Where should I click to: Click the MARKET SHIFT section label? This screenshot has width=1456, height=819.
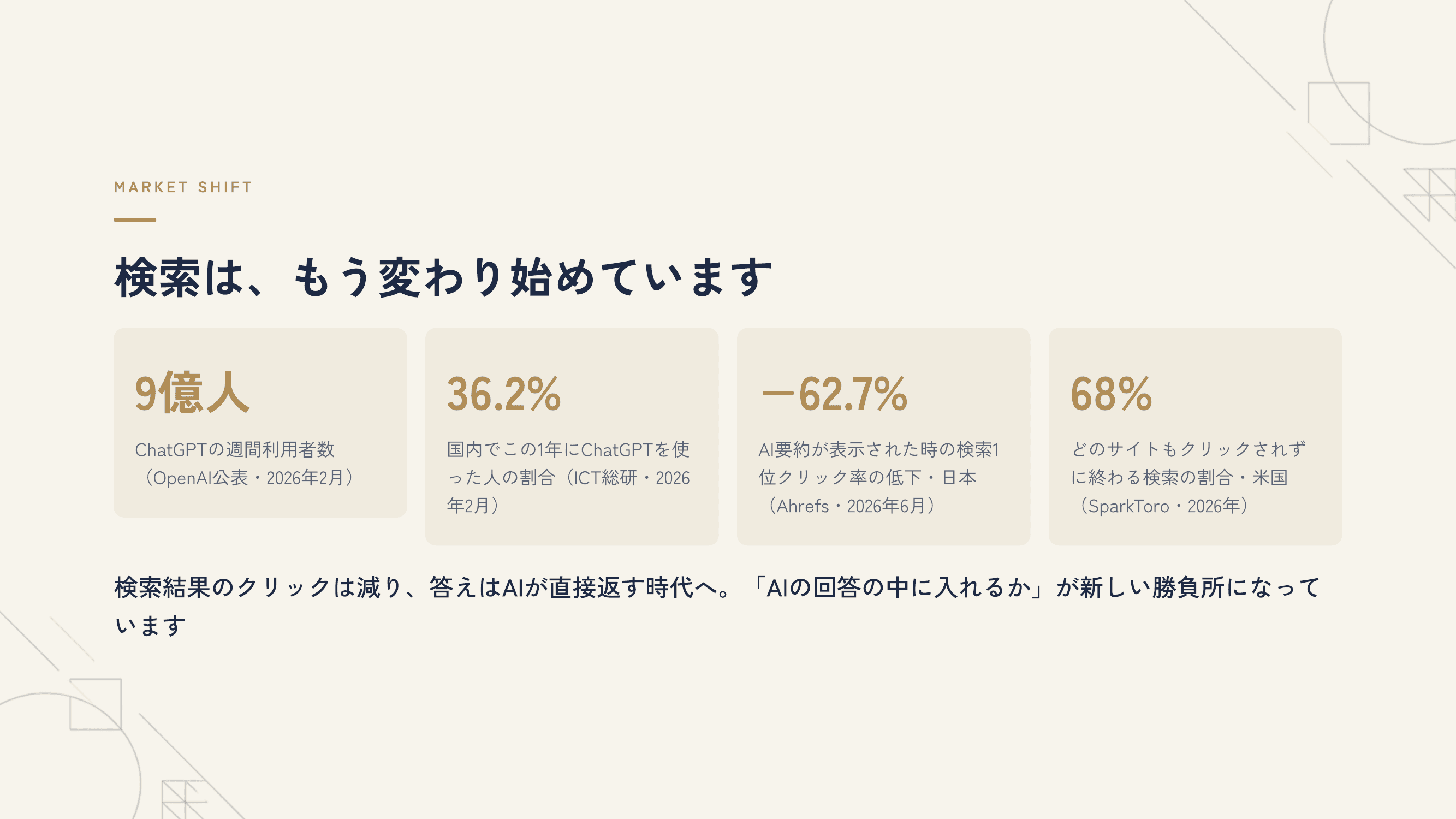tap(182, 187)
